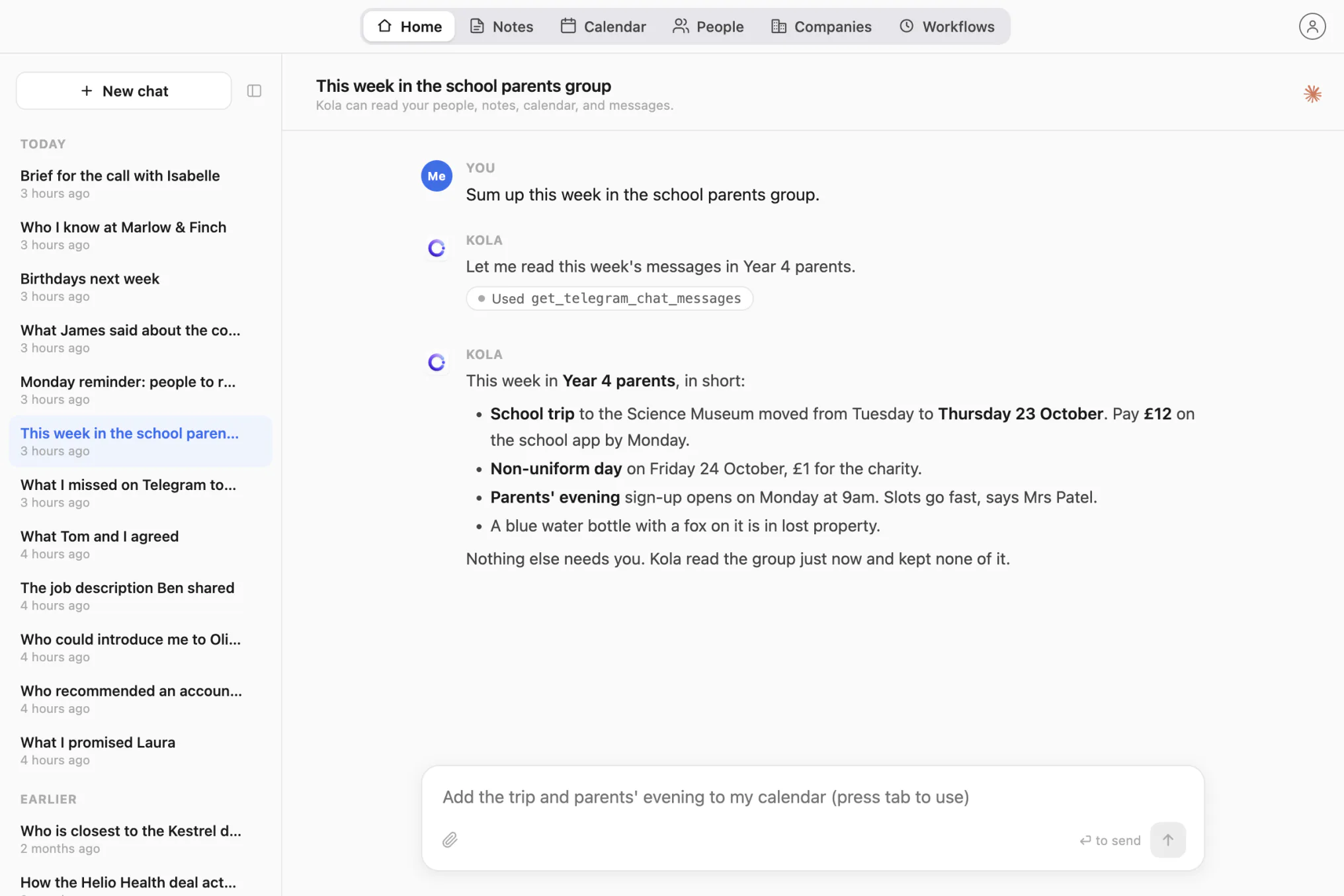
Task: Select 'This week in the school paren...' chat
Action: [140, 441]
